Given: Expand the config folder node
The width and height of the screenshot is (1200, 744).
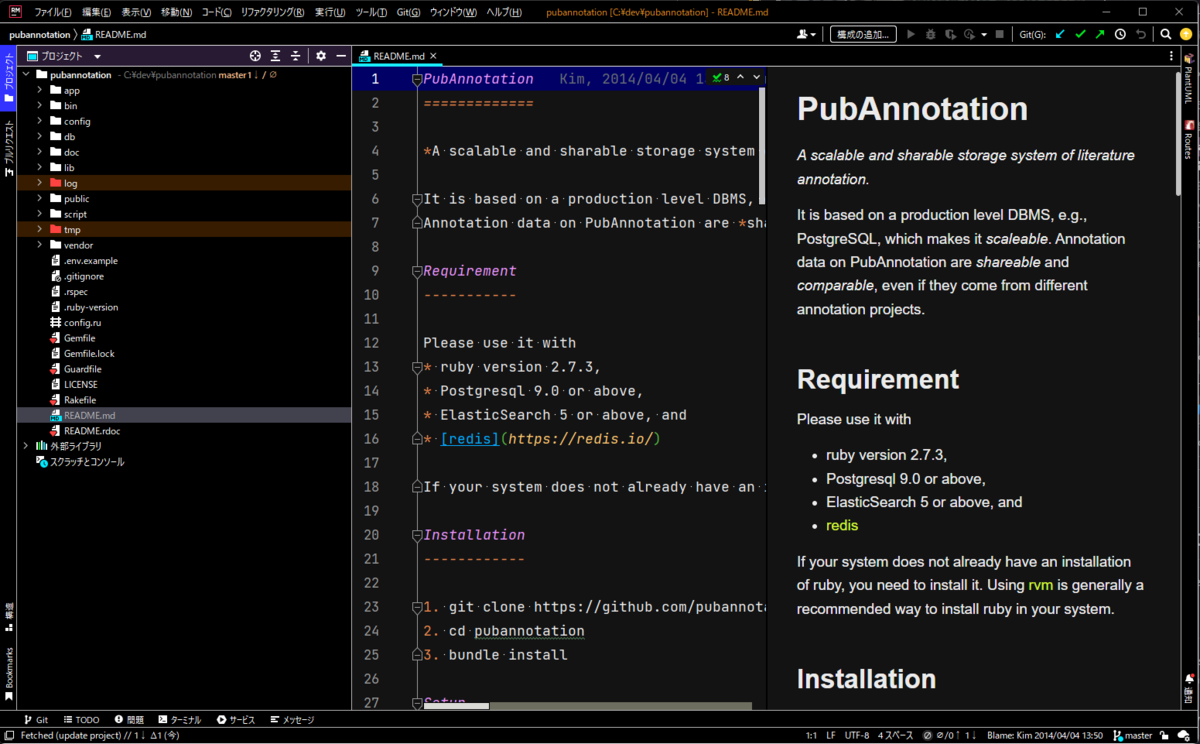Looking at the screenshot, I should pos(40,121).
